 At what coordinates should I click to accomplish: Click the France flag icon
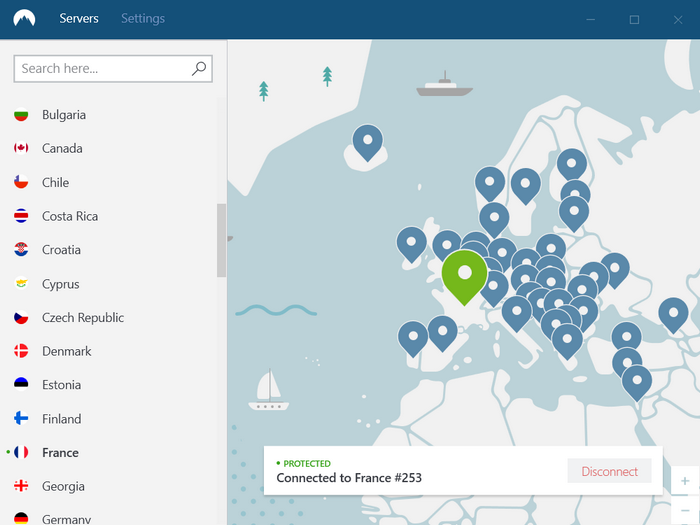tap(21, 453)
